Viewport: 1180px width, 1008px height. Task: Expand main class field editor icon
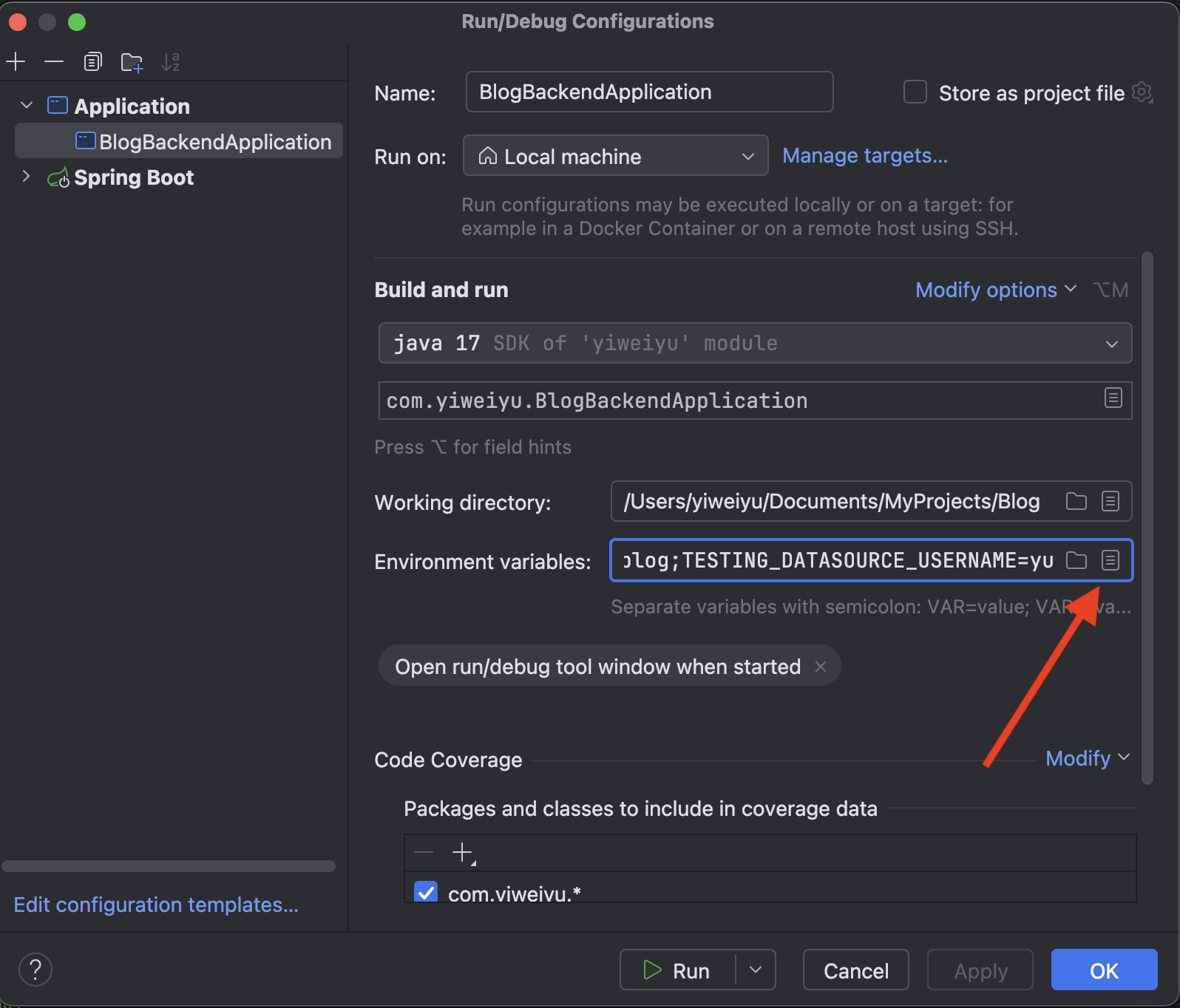(1113, 398)
